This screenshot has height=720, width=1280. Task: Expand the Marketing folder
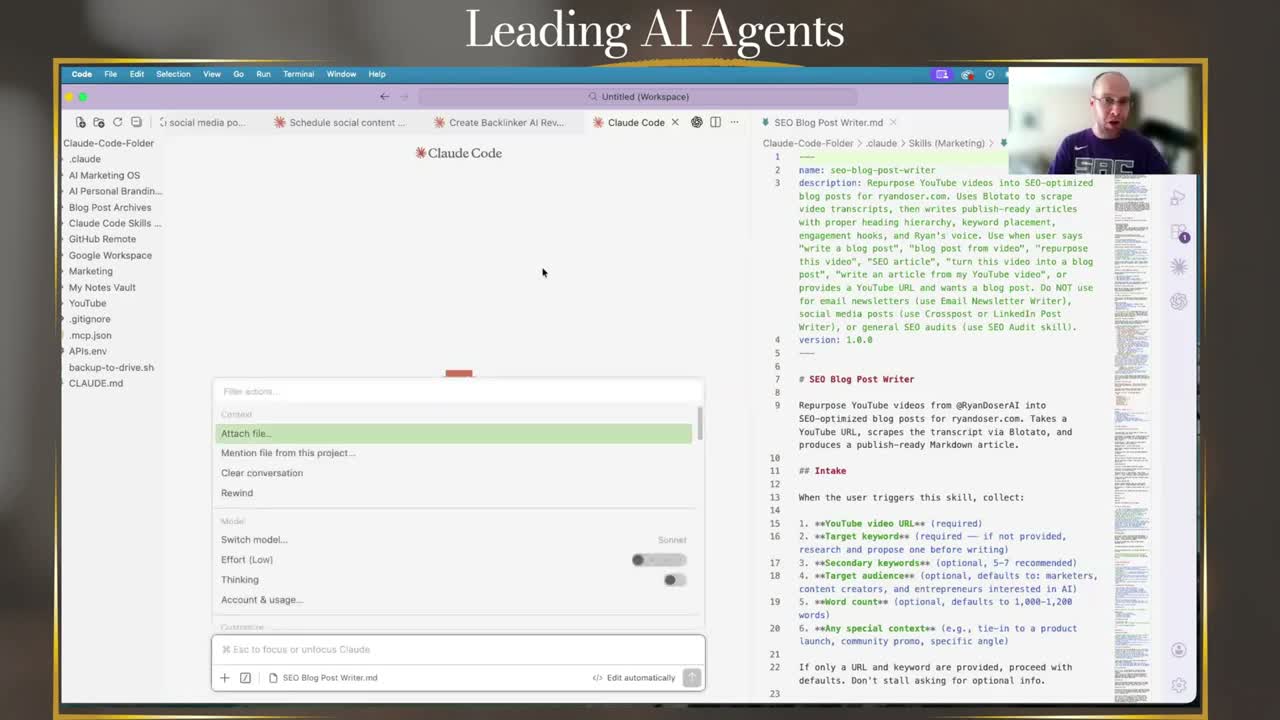pyautogui.click(x=90, y=271)
